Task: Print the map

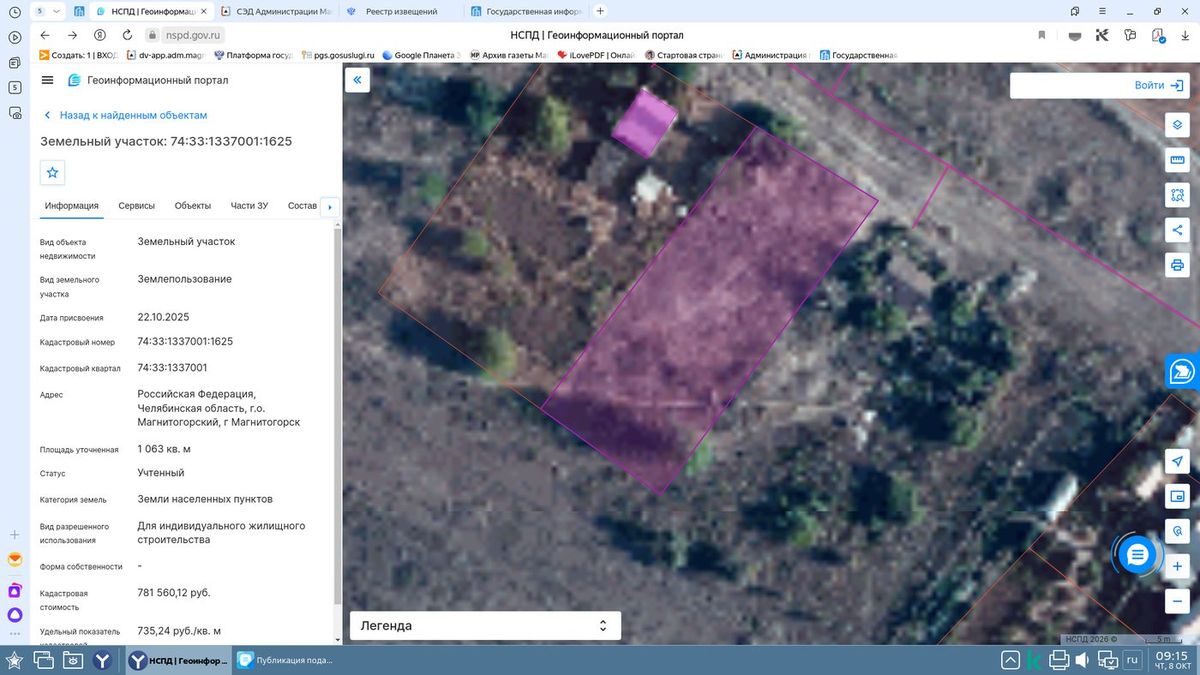Action: (x=1177, y=265)
